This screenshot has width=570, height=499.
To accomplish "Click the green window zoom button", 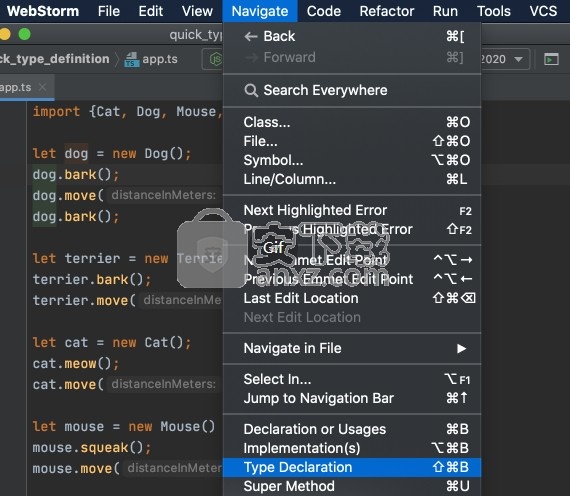I will point(25,35).
